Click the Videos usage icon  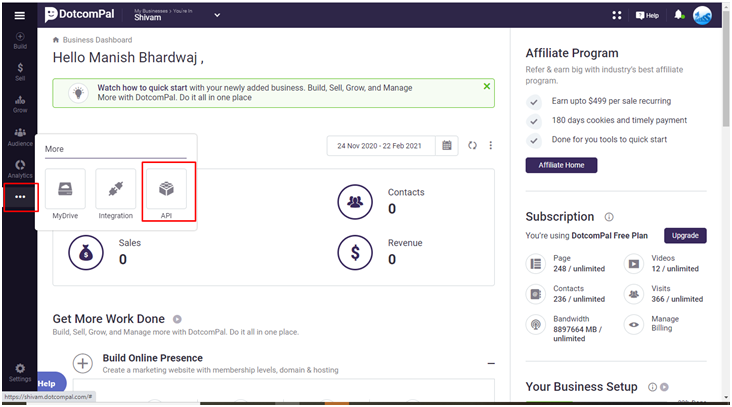634,264
